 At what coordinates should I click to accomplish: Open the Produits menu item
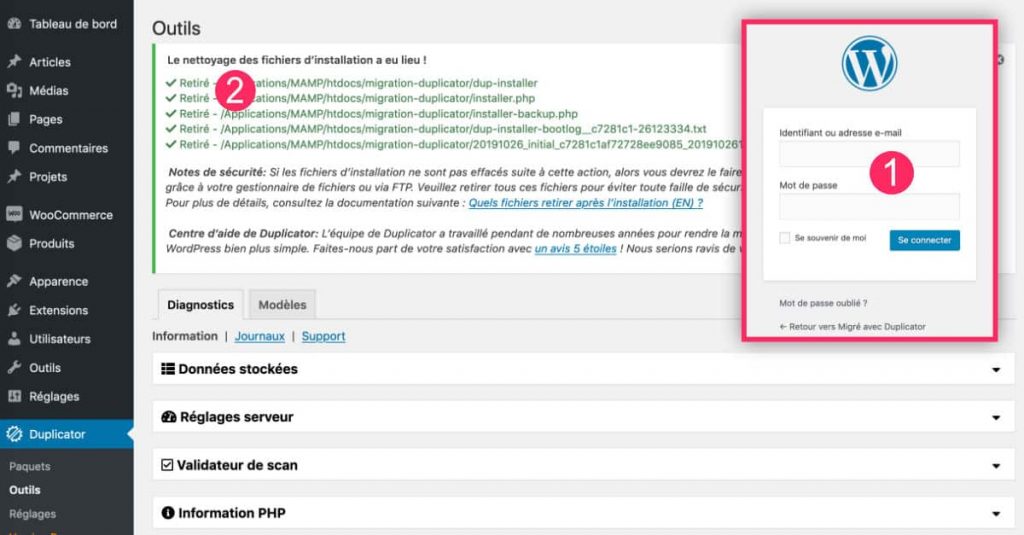coord(67,243)
